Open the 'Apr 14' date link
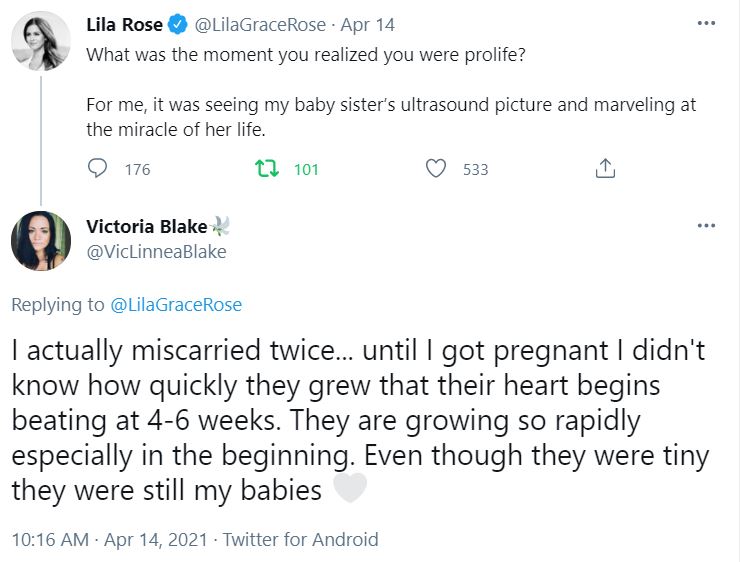741x562 pixels. [369, 24]
